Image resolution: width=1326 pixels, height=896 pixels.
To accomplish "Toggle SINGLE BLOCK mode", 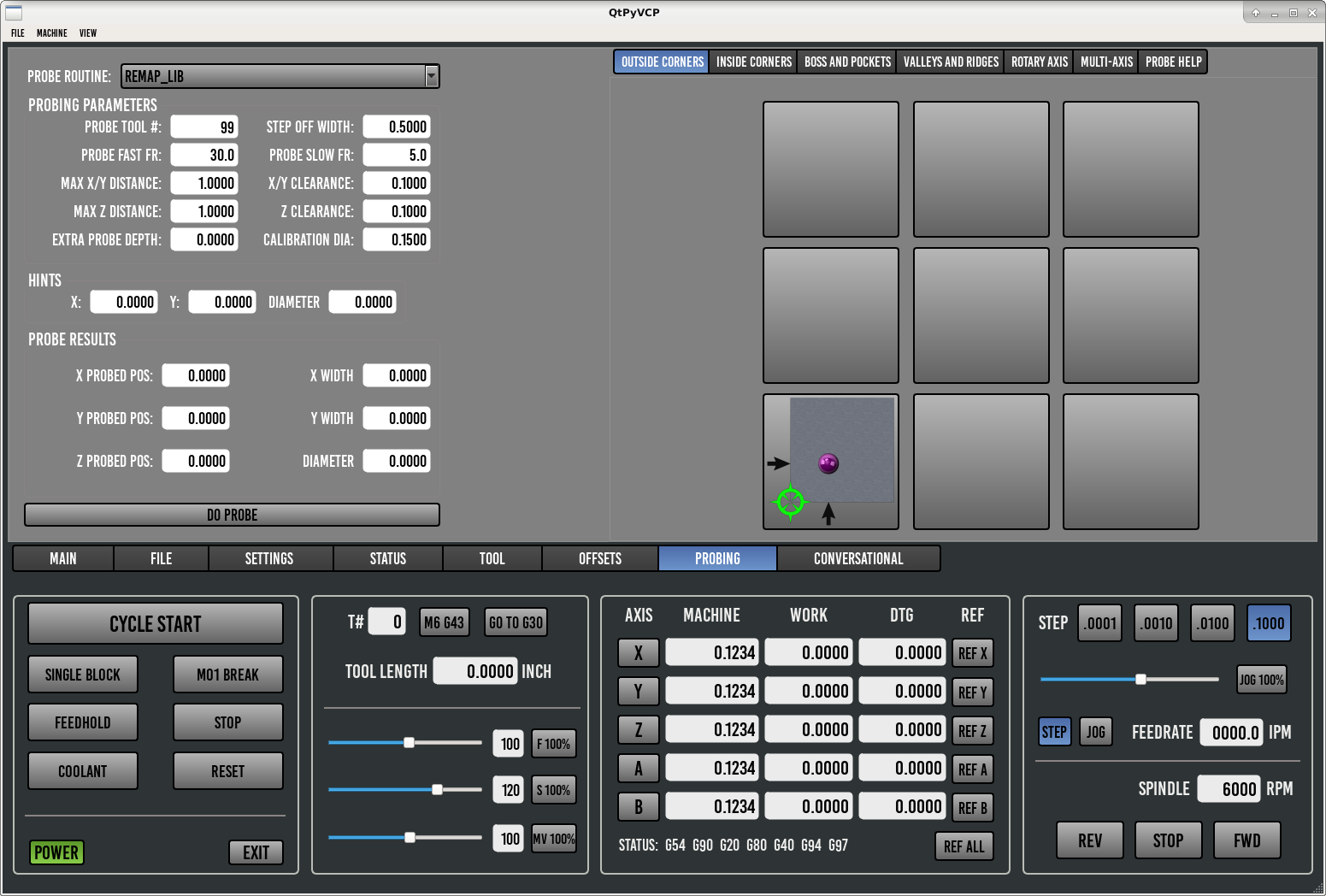I will pyautogui.click(x=83, y=675).
